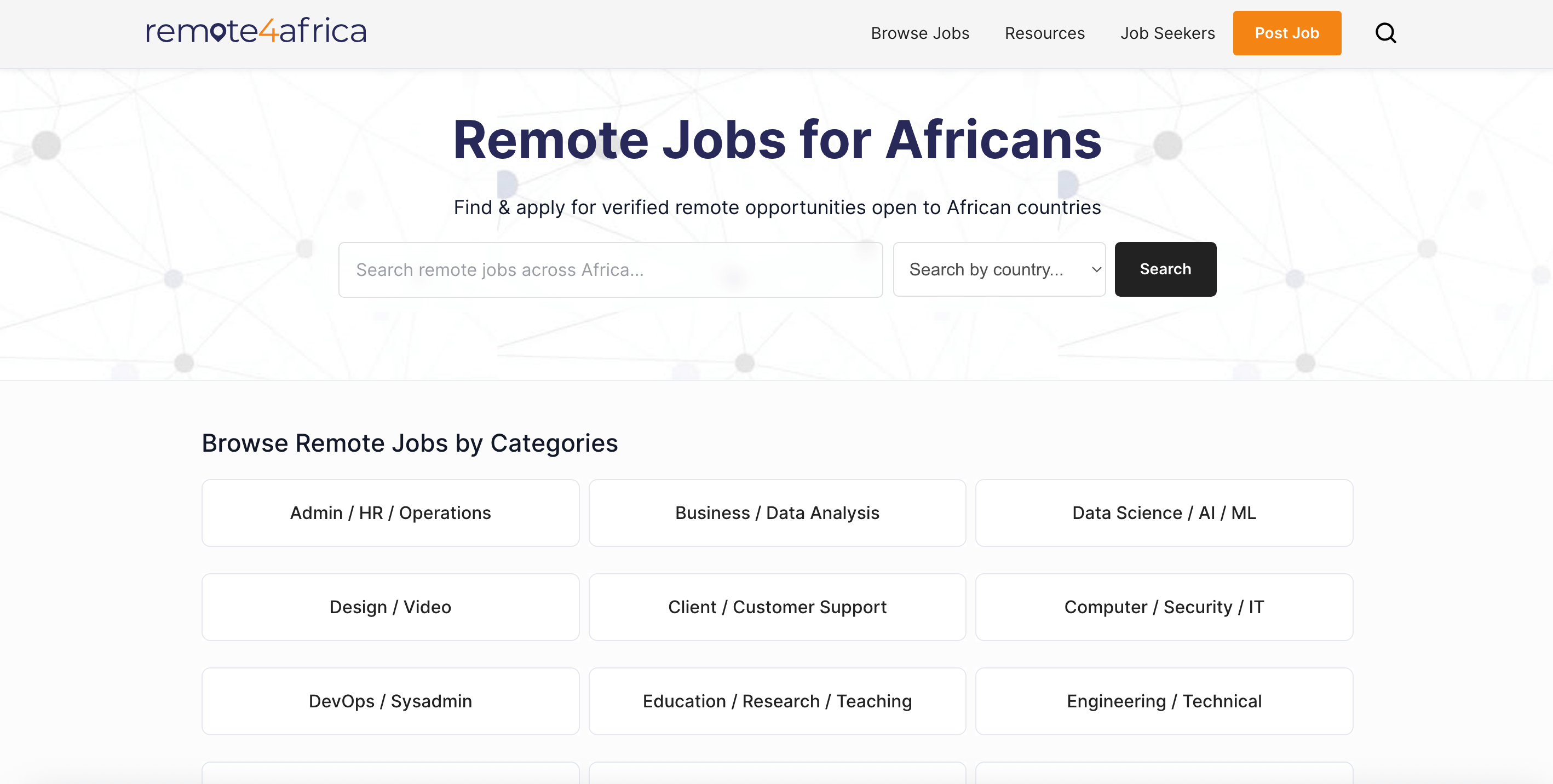Image resolution: width=1553 pixels, height=784 pixels.
Task: Click the orange Post Job button
Action: 1286,33
